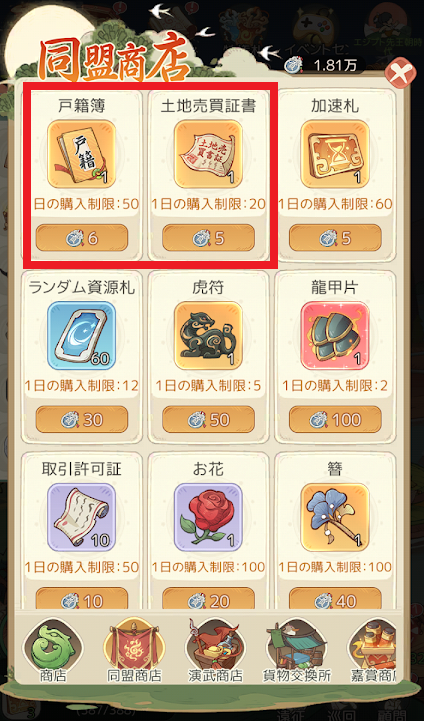Viewport: 426px width, 721px height.
Task: Select the お花 red rose icon
Action: coord(208,517)
